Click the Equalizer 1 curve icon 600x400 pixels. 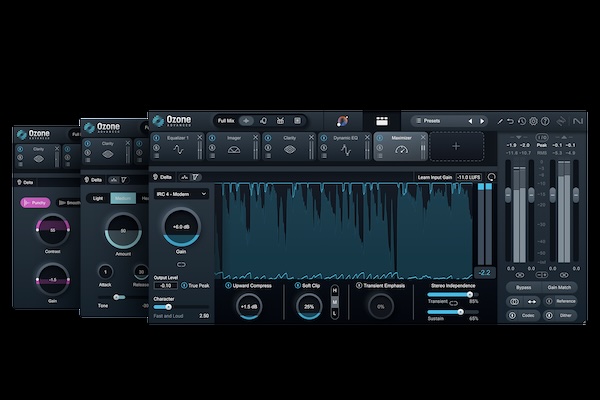178,150
